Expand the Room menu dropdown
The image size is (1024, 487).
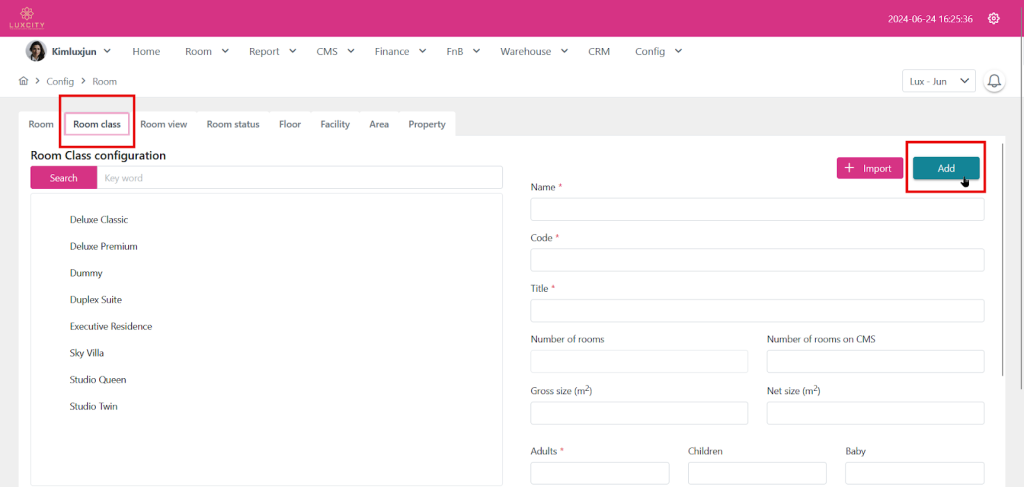(x=206, y=51)
